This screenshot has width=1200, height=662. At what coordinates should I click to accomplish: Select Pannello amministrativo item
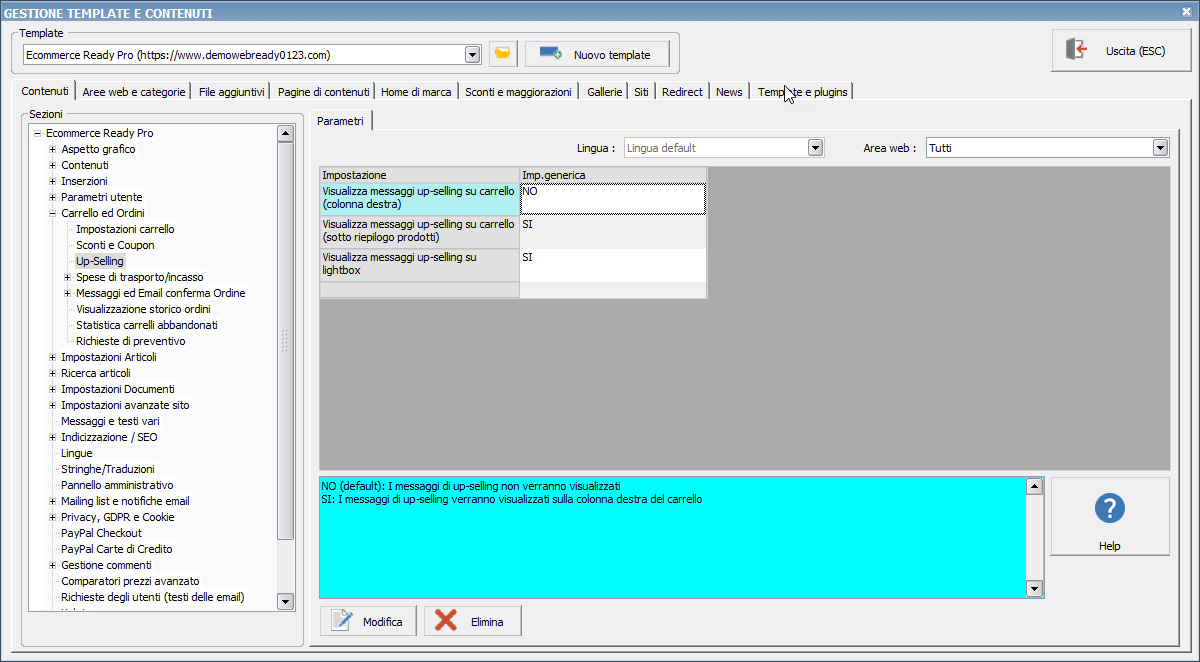click(x=117, y=485)
